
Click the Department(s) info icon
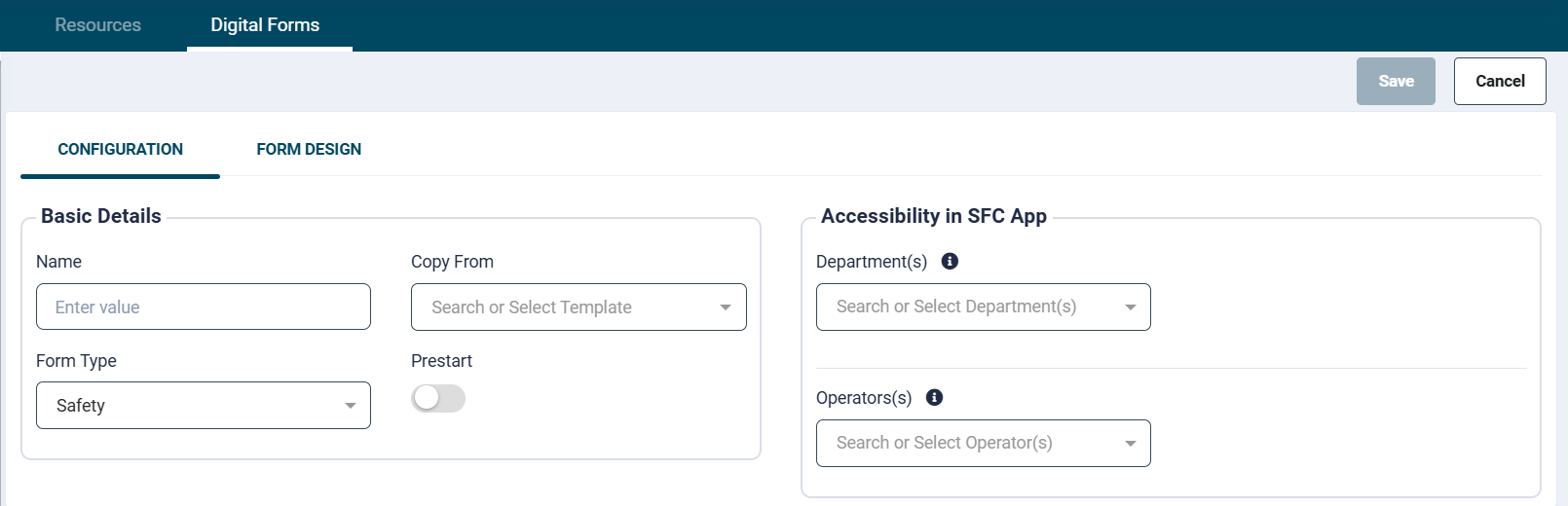[950, 261]
